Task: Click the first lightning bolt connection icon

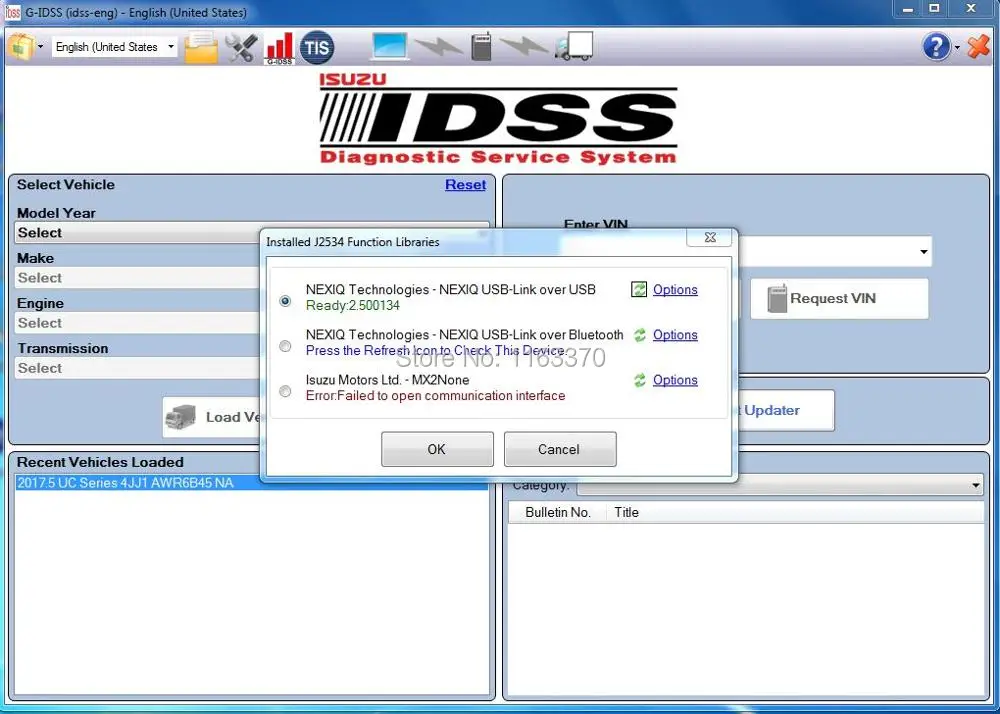Action: (439, 46)
